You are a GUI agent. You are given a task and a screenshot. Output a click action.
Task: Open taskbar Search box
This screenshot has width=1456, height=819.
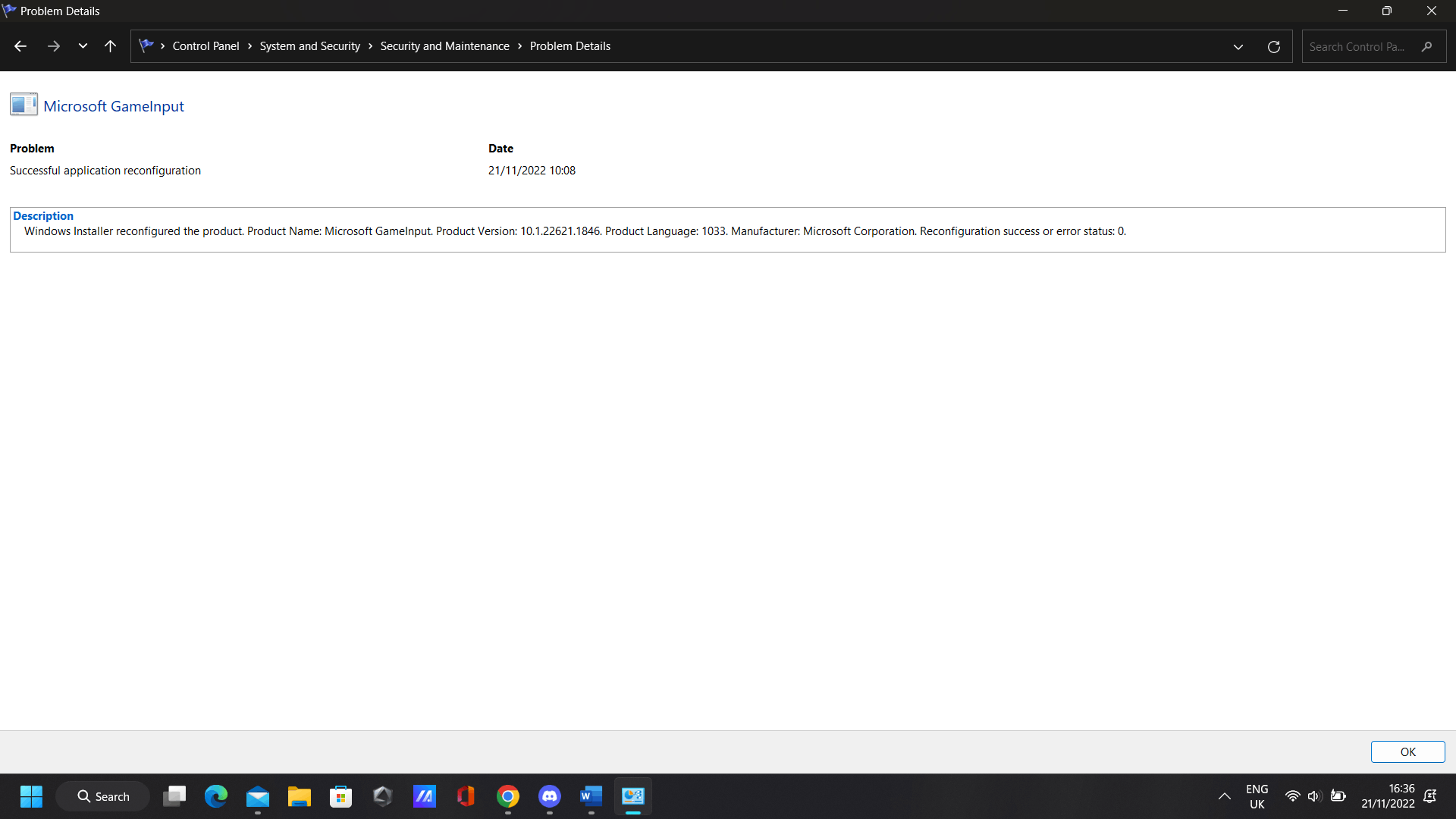103,796
